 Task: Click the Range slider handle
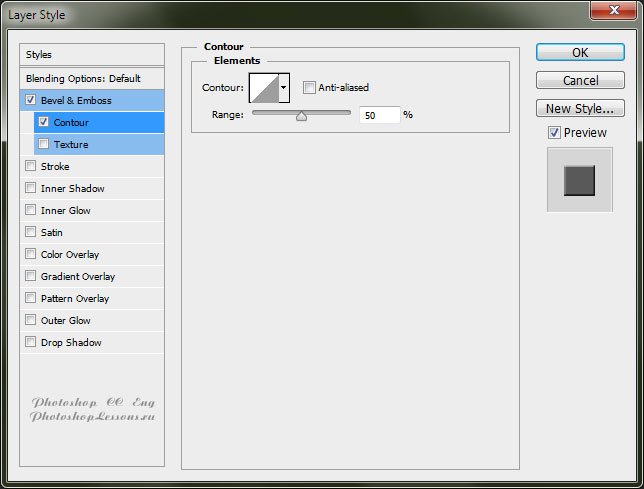point(301,115)
